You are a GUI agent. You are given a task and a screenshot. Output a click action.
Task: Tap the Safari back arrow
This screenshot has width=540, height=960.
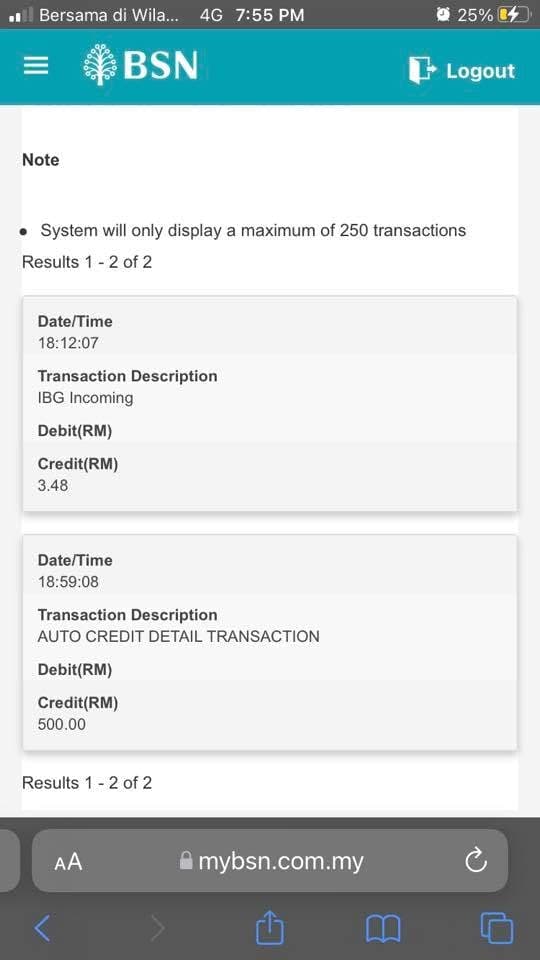point(42,928)
